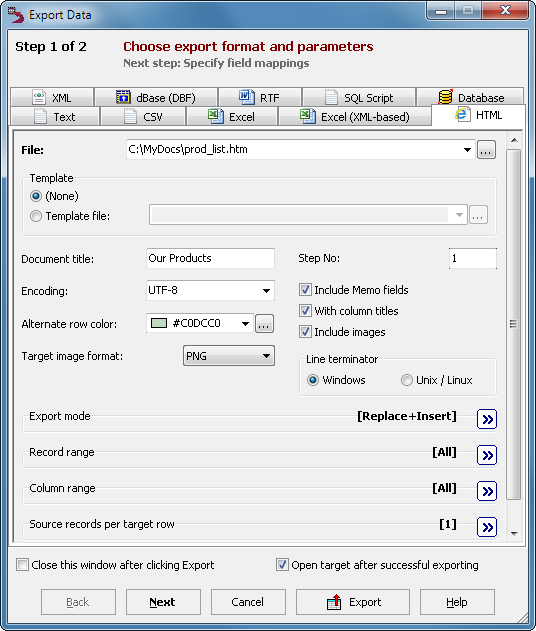The width and height of the screenshot is (536, 631).
Task: Click the Document title input field
Action: 210,258
